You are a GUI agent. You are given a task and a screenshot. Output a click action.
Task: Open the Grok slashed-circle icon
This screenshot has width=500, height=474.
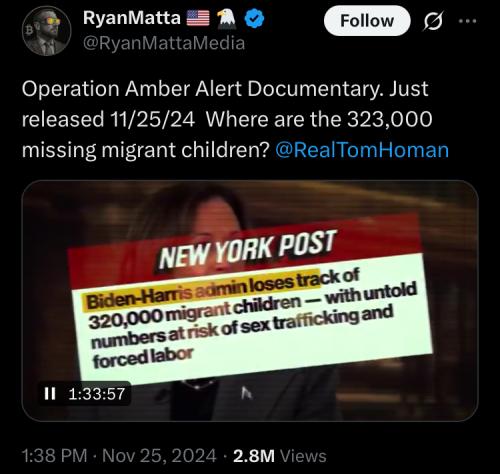(433, 21)
